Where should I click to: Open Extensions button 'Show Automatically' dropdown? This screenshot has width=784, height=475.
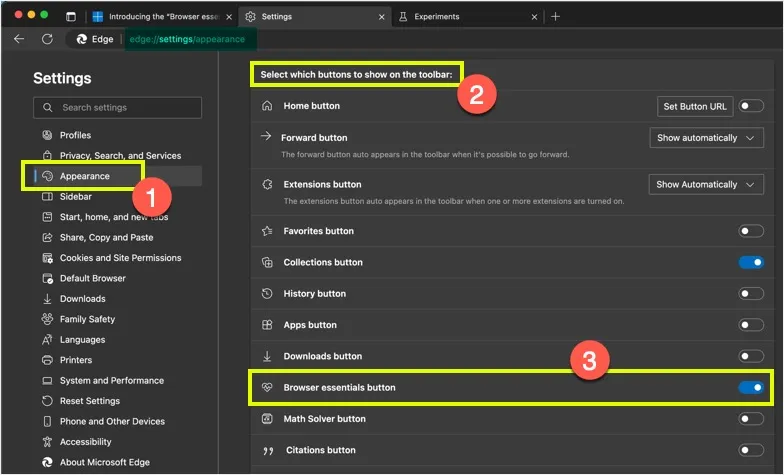tap(706, 184)
